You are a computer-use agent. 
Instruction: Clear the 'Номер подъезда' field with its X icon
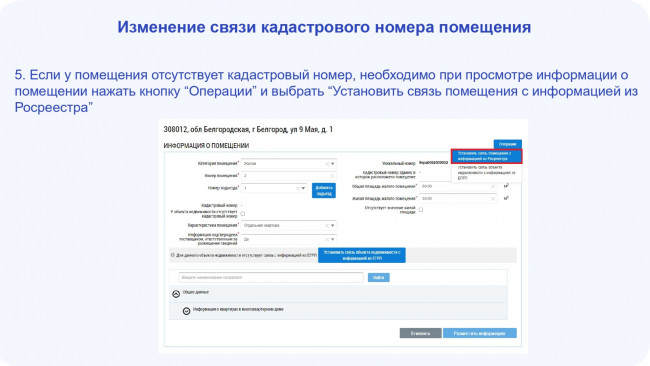(298, 189)
